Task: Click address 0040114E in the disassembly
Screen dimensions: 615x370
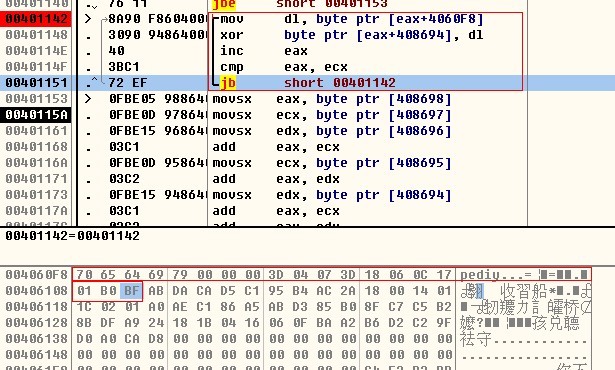Action: click(x=36, y=51)
